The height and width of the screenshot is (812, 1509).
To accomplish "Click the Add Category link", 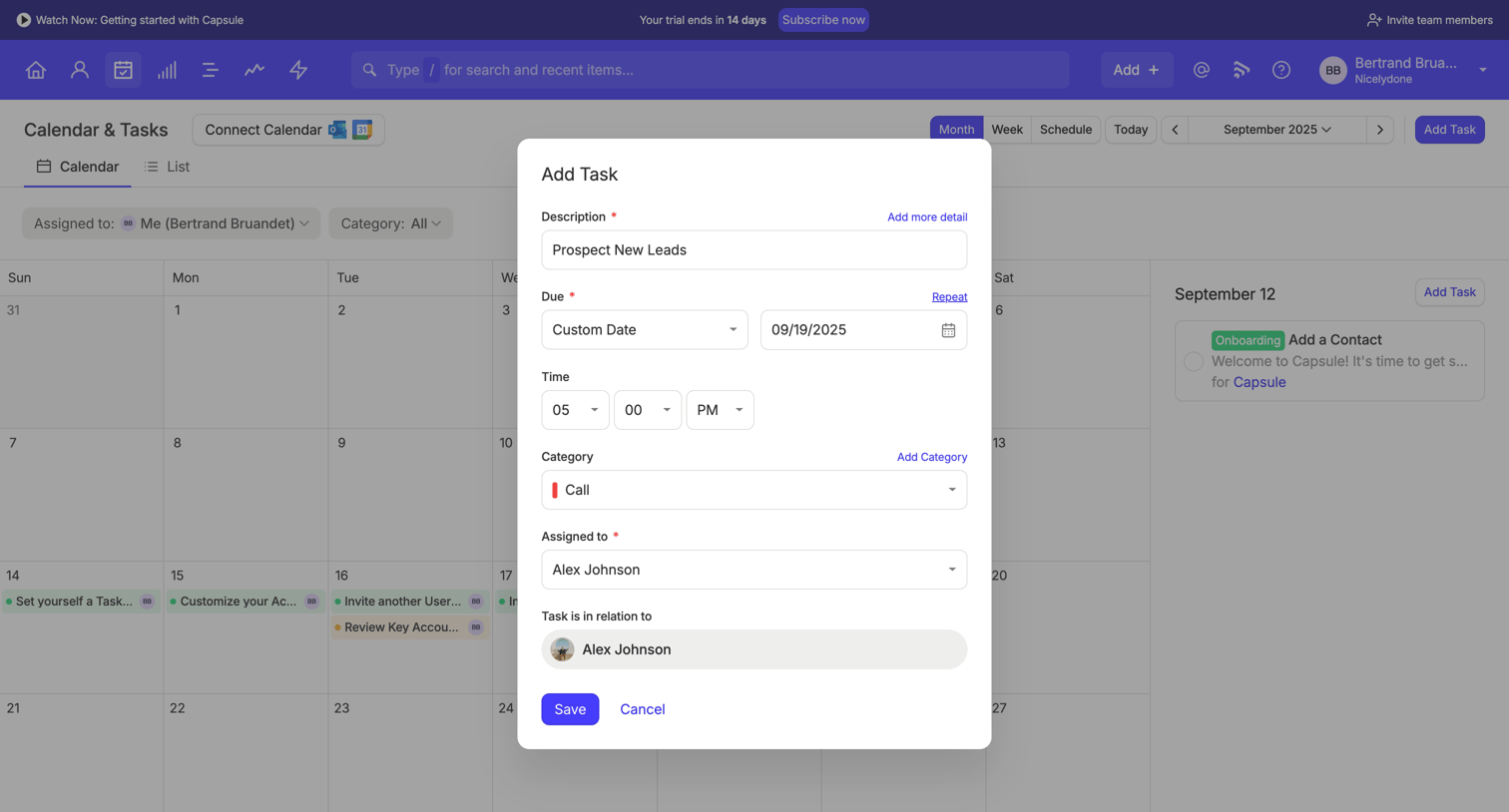I will pos(932,457).
